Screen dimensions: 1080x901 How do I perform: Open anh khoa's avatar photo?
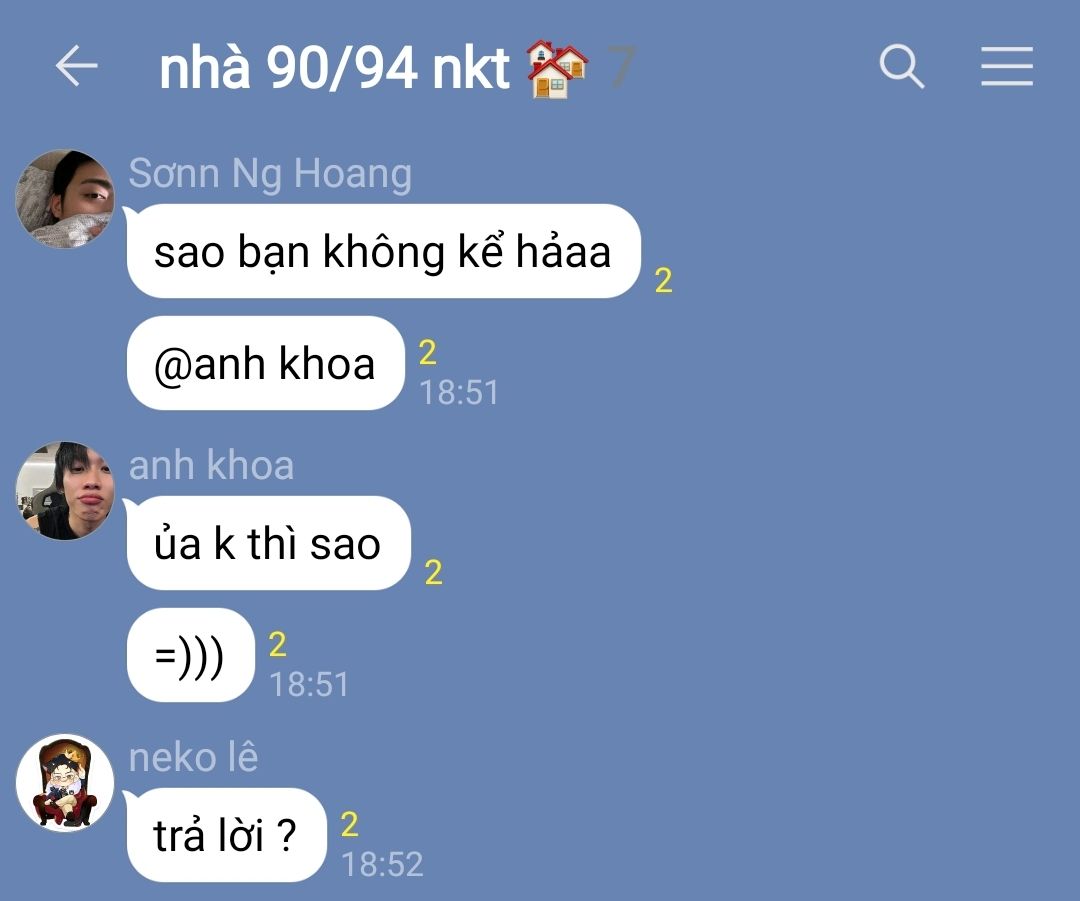click(x=65, y=491)
